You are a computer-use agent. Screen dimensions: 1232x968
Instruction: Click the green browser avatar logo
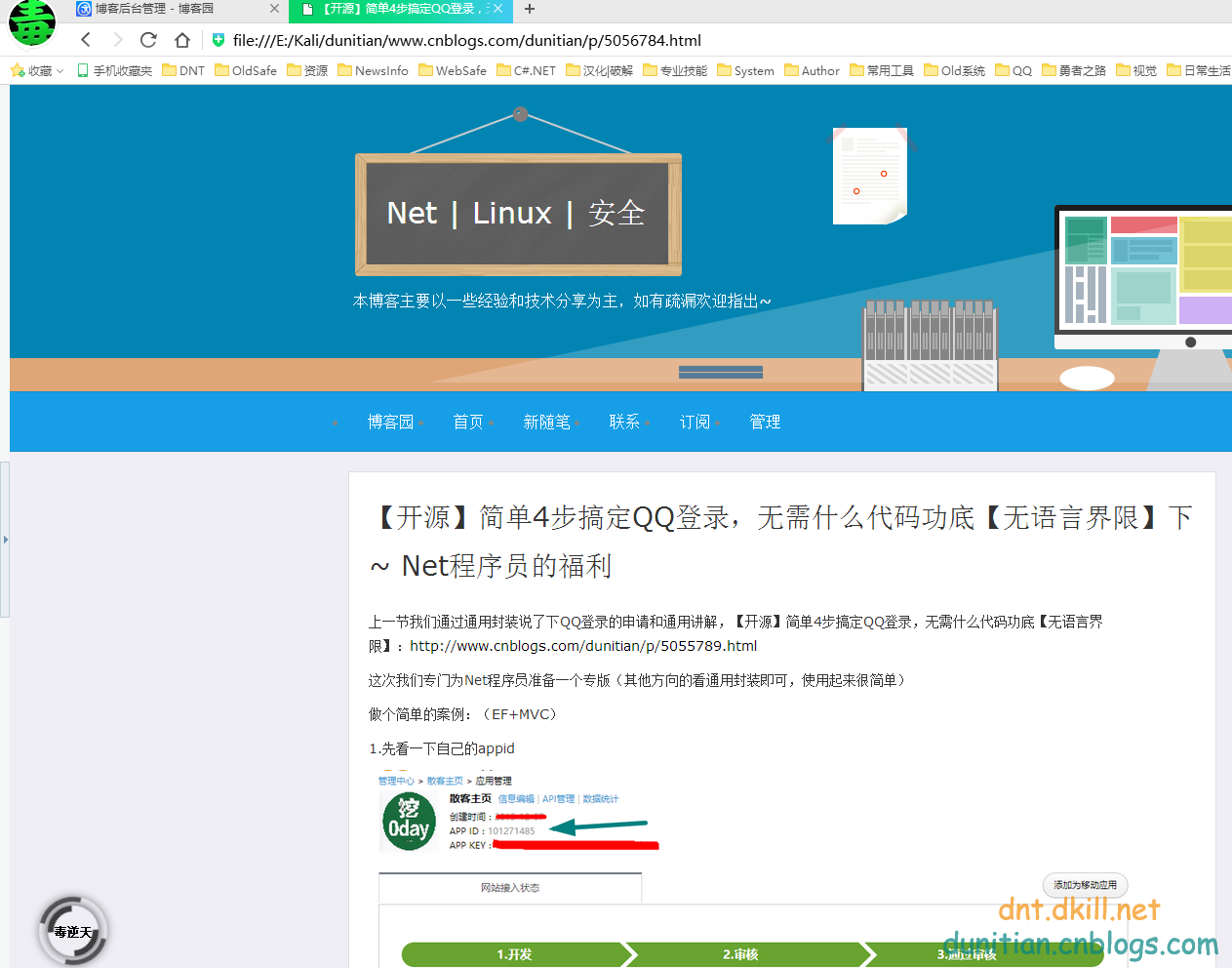pos(31,22)
